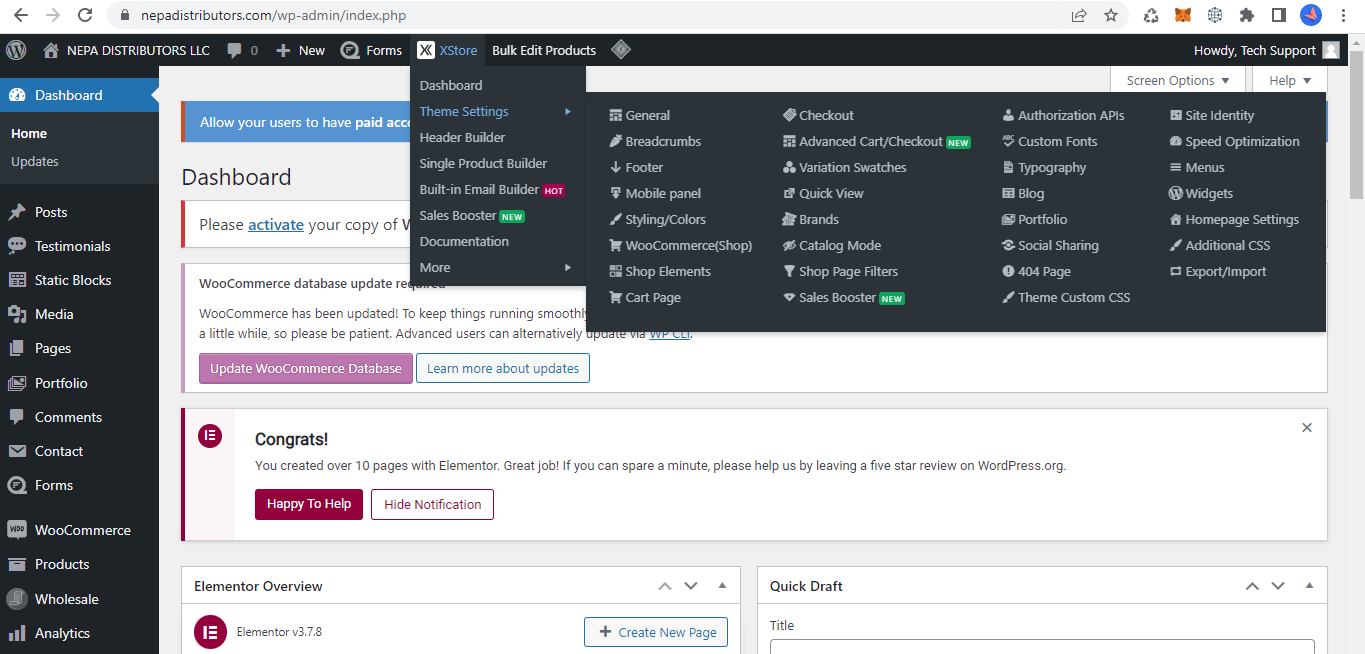Open the Contact envelope icon in sidebar

(x=17, y=451)
